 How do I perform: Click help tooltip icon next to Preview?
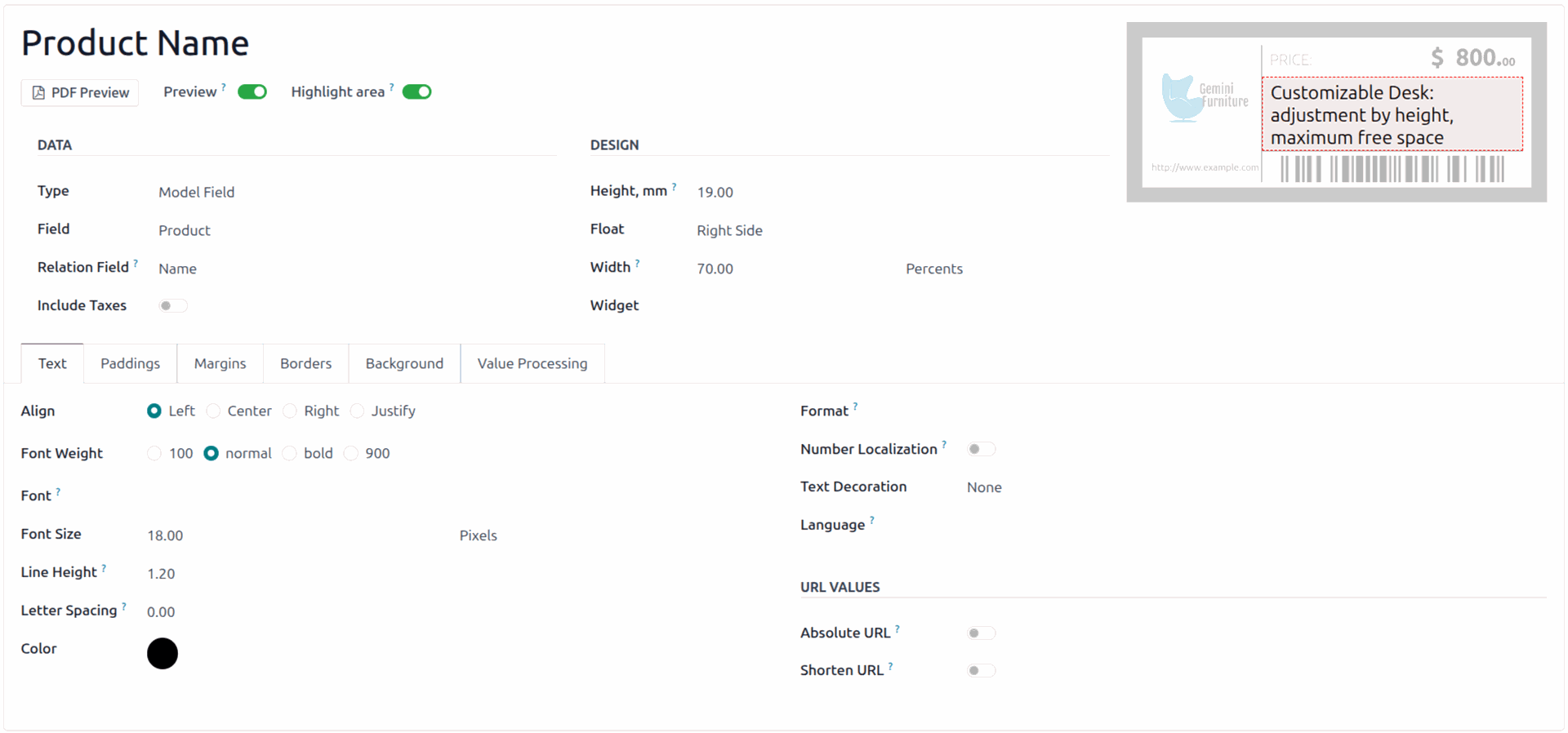coord(224,87)
